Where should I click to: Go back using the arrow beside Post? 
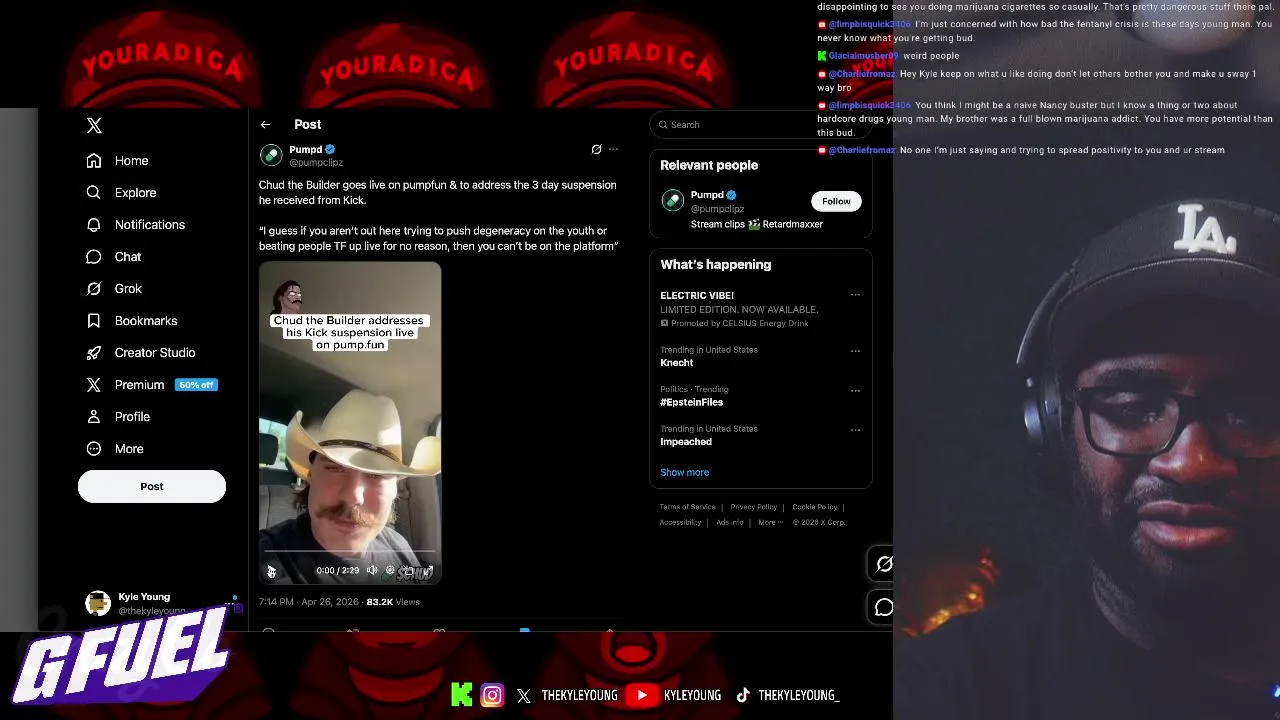265,125
